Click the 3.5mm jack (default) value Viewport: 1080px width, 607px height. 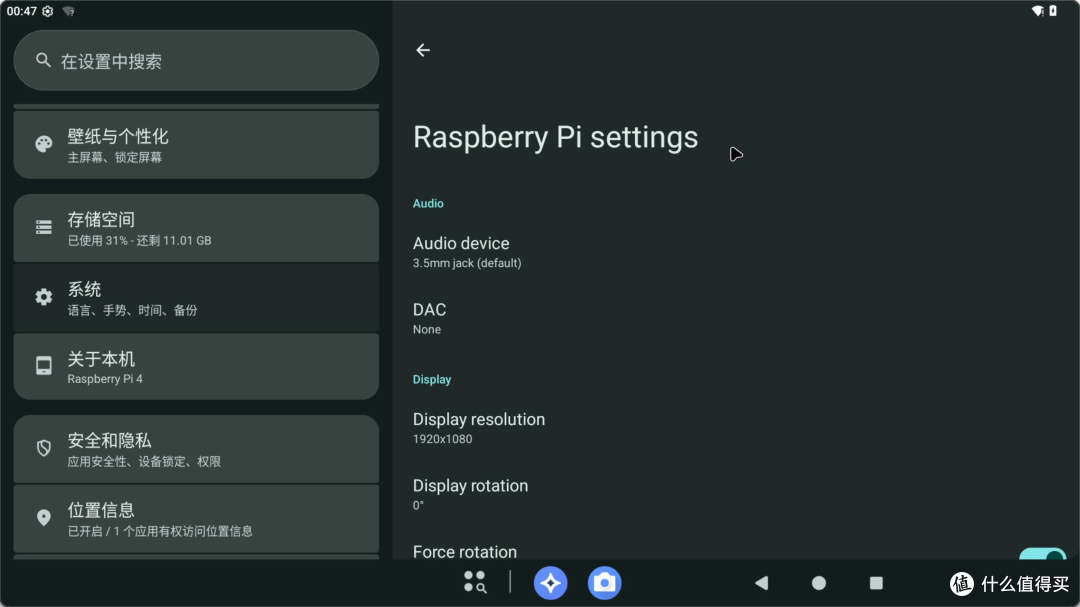coord(467,263)
